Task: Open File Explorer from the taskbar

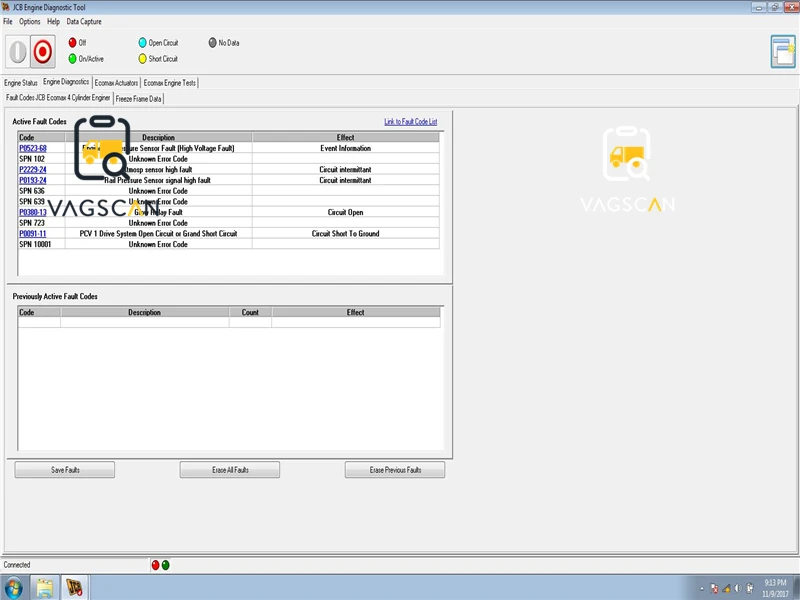Action: (44, 588)
